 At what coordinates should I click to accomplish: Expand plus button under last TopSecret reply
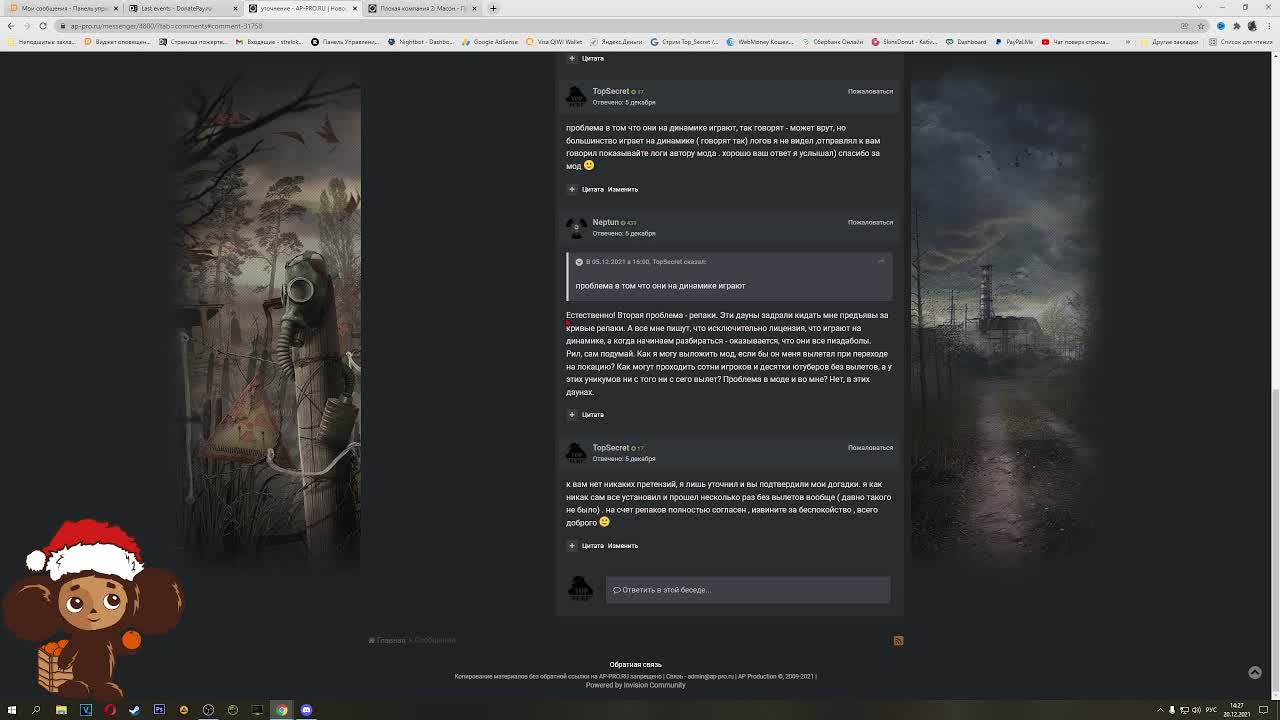coord(572,545)
